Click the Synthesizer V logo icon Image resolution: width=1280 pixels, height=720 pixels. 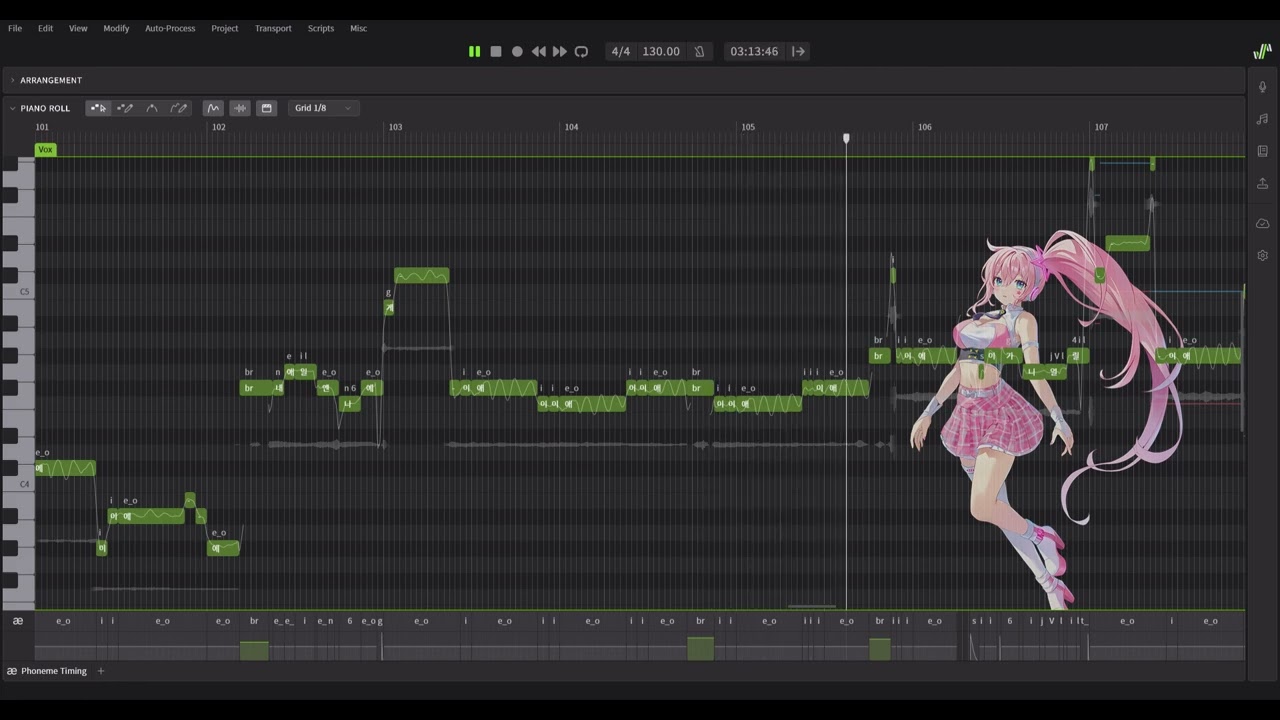pos(1262,51)
